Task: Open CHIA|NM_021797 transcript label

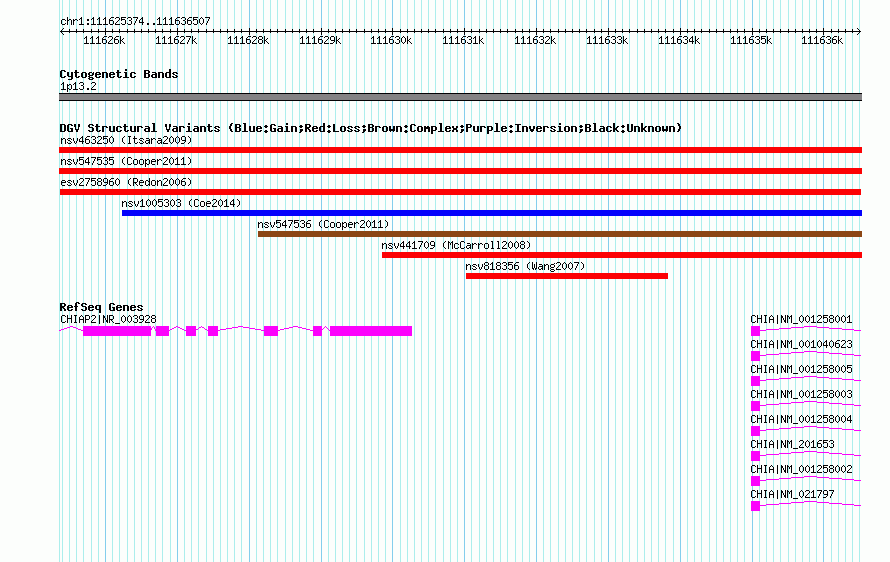Action: pyautogui.click(x=792, y=494)
